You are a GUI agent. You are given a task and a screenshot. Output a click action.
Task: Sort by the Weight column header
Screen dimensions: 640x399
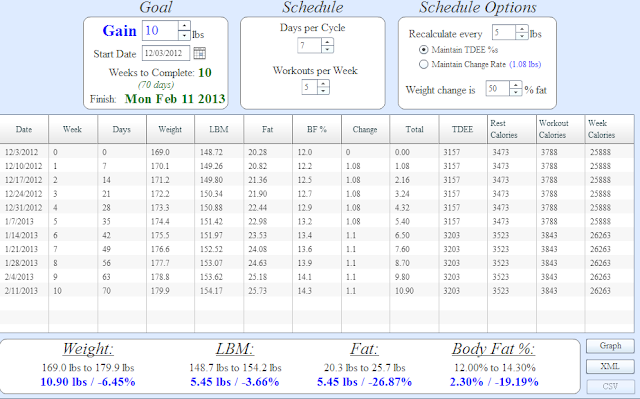(170, 129)
